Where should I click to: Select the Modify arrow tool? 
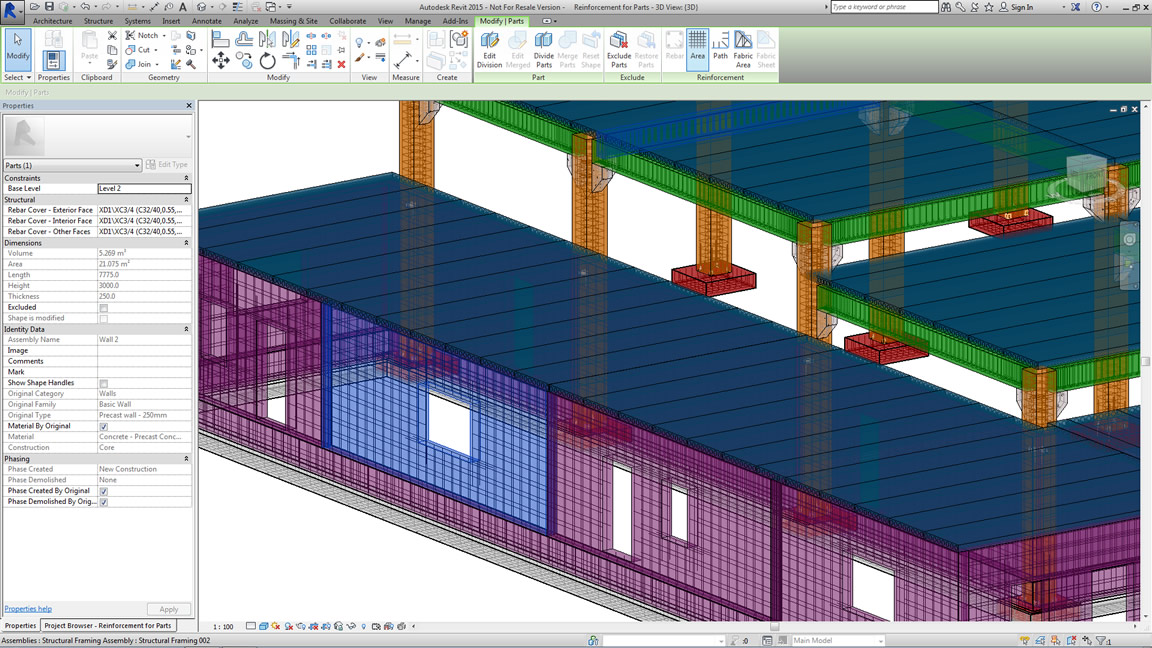point(18,48)
